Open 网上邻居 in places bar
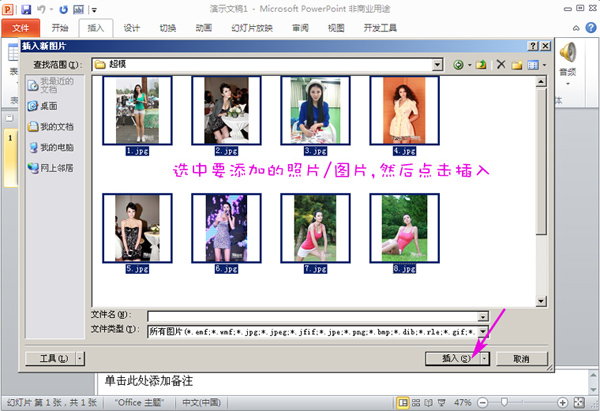 50,168
